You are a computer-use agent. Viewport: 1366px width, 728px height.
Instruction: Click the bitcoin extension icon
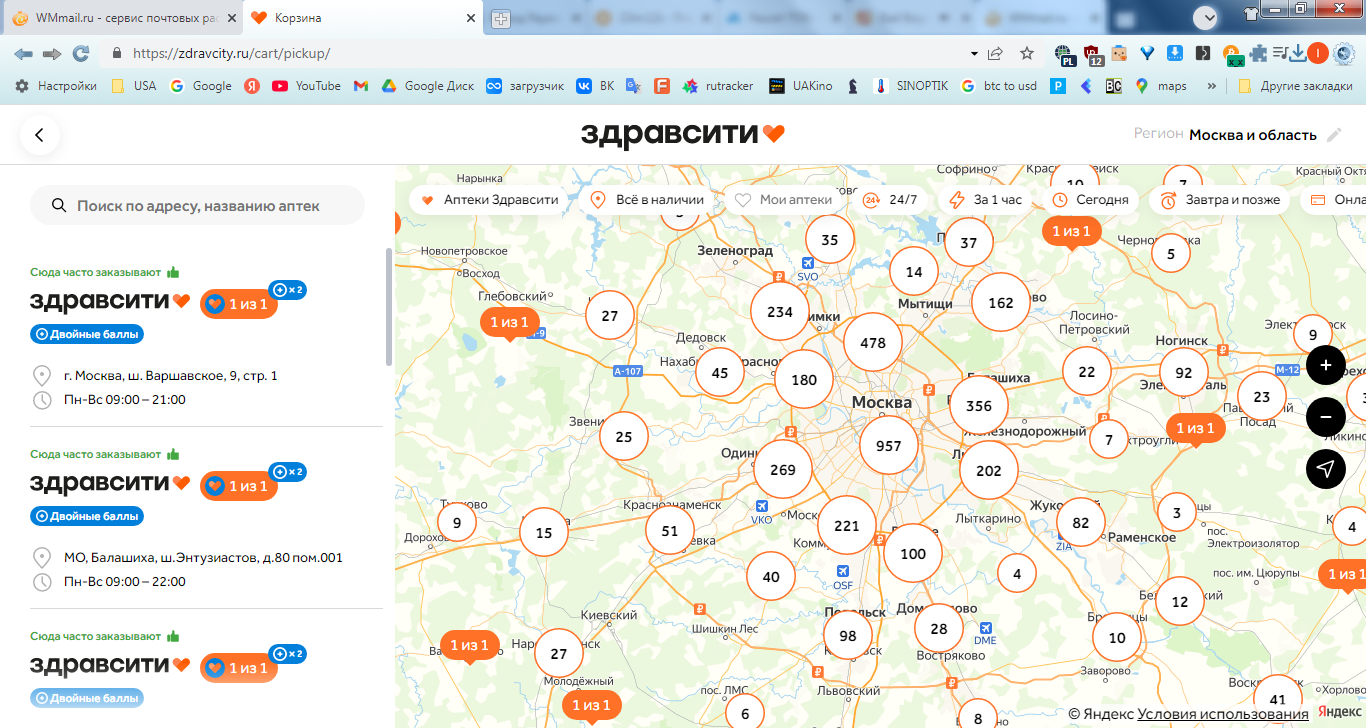1231,54
